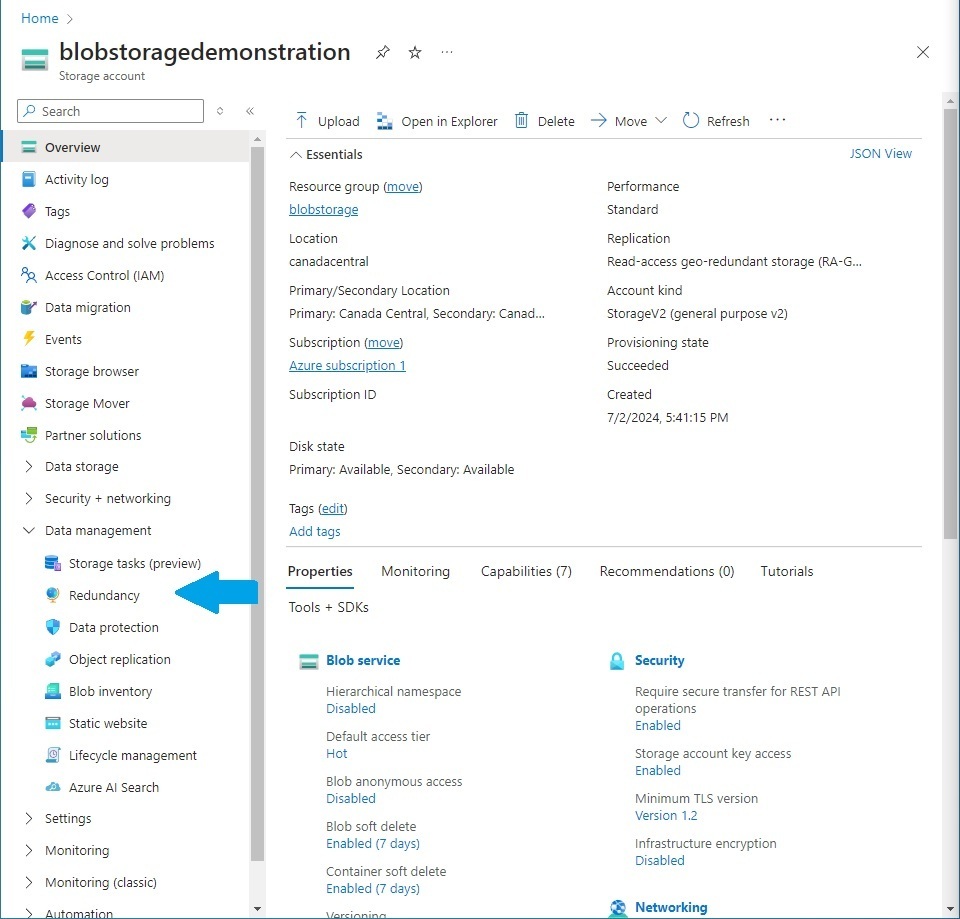Switch to the Properties tab
This screenshot has width=960, height=919.
320,571
